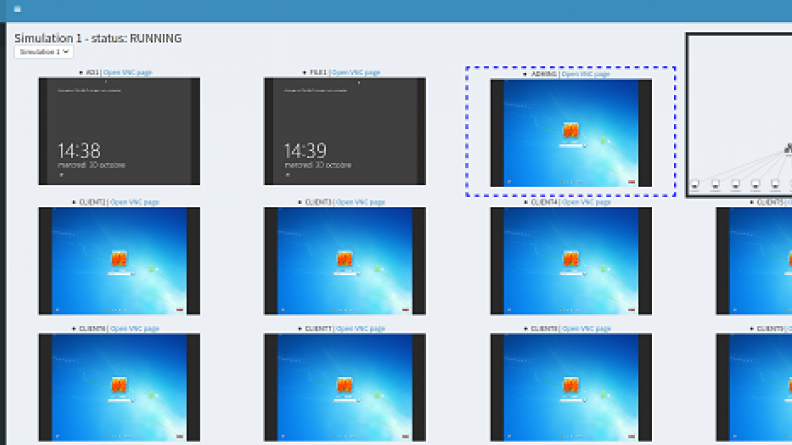Collapse the ADMIN1 screen via its arrow marker
The image size is (792, 445).
click(x=525, y=74)
